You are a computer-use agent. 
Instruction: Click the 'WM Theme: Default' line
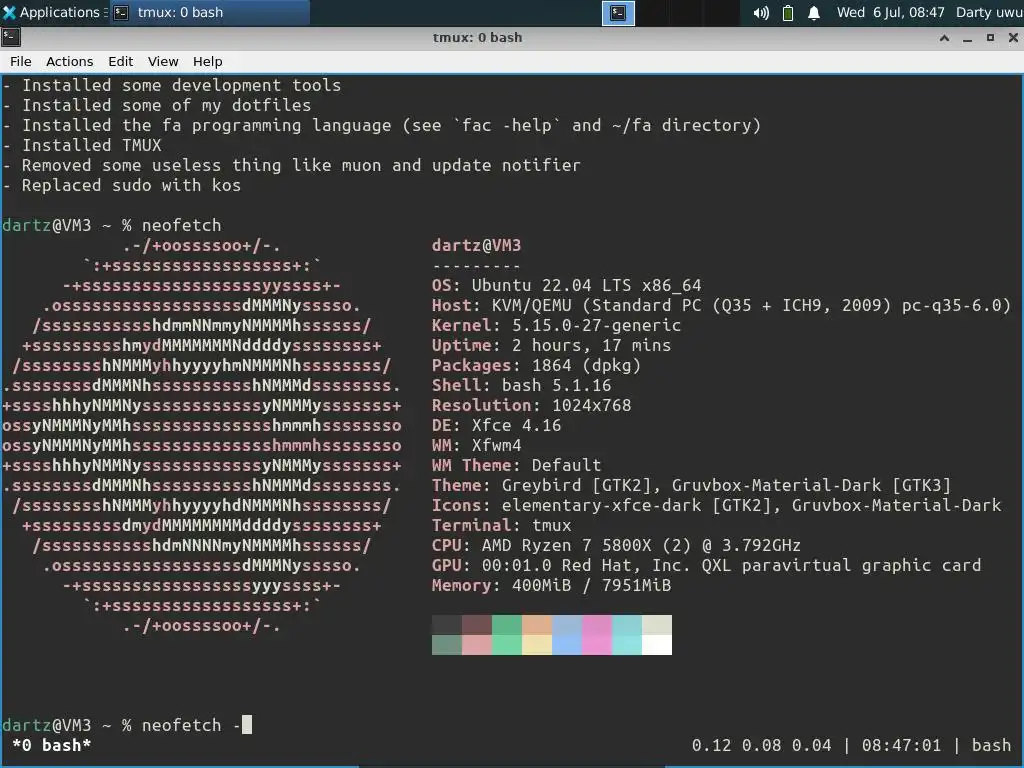[516, 466]
